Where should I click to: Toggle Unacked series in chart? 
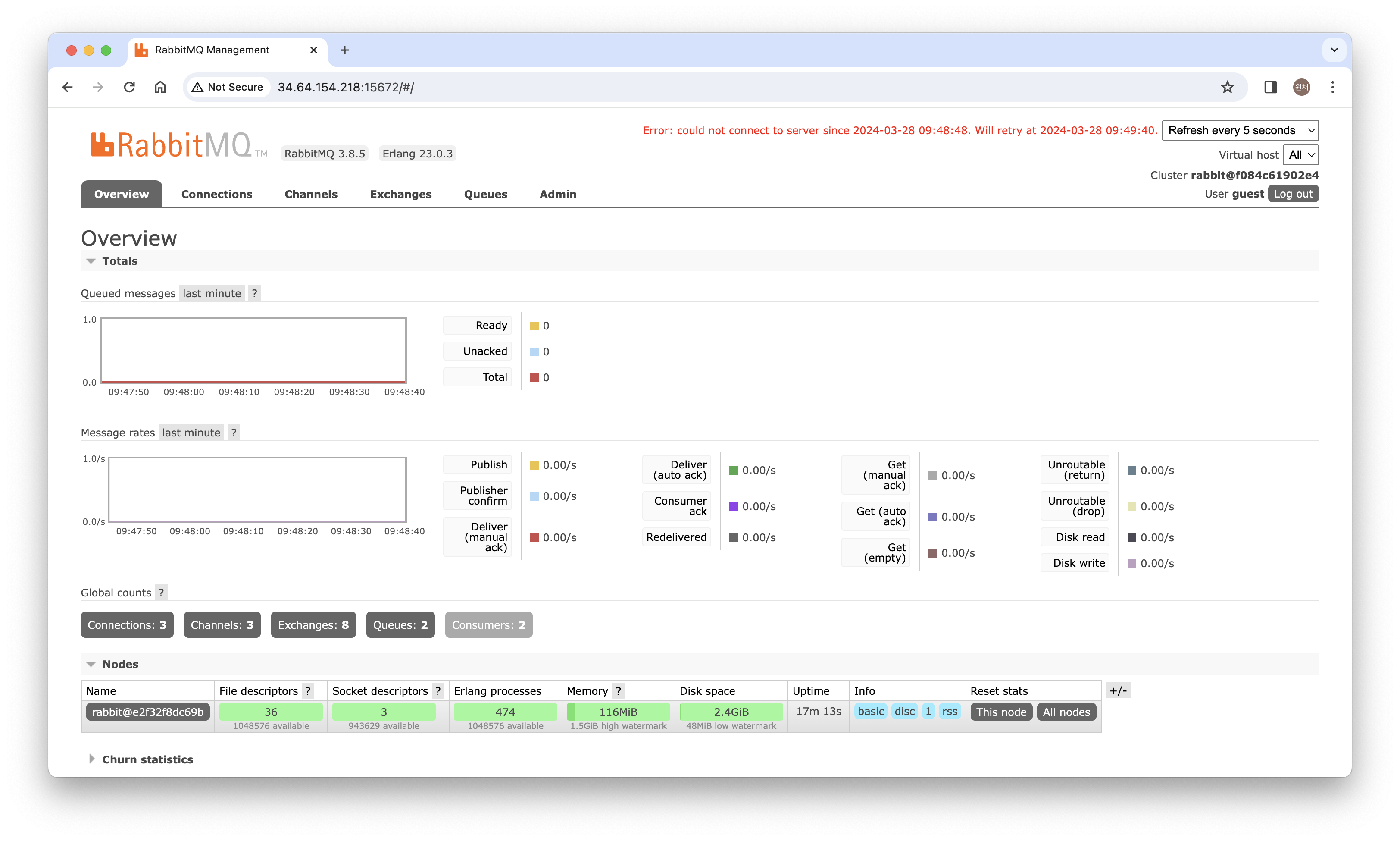[x=478, y=351]
